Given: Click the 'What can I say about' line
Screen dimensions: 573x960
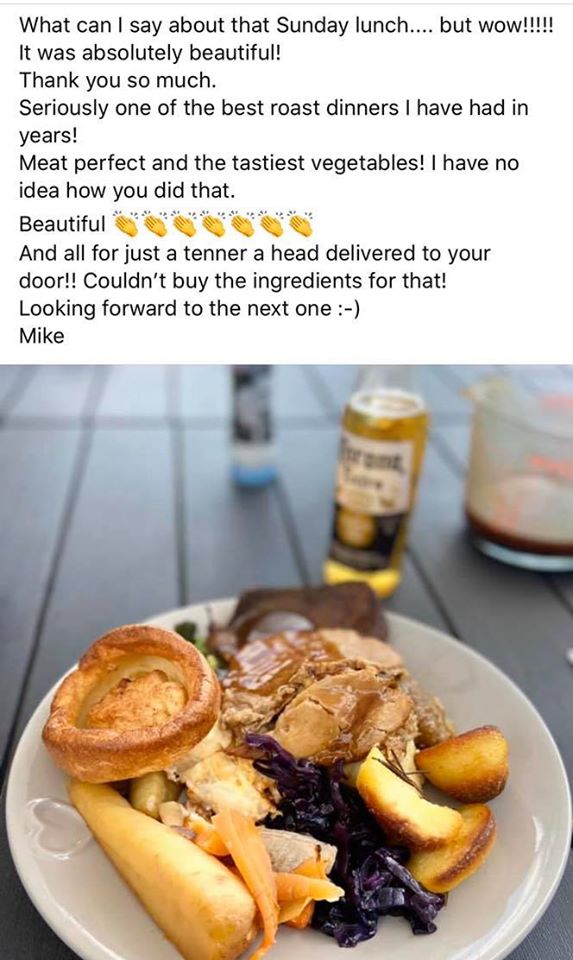Looking at the screenshot, I should 286,25.
